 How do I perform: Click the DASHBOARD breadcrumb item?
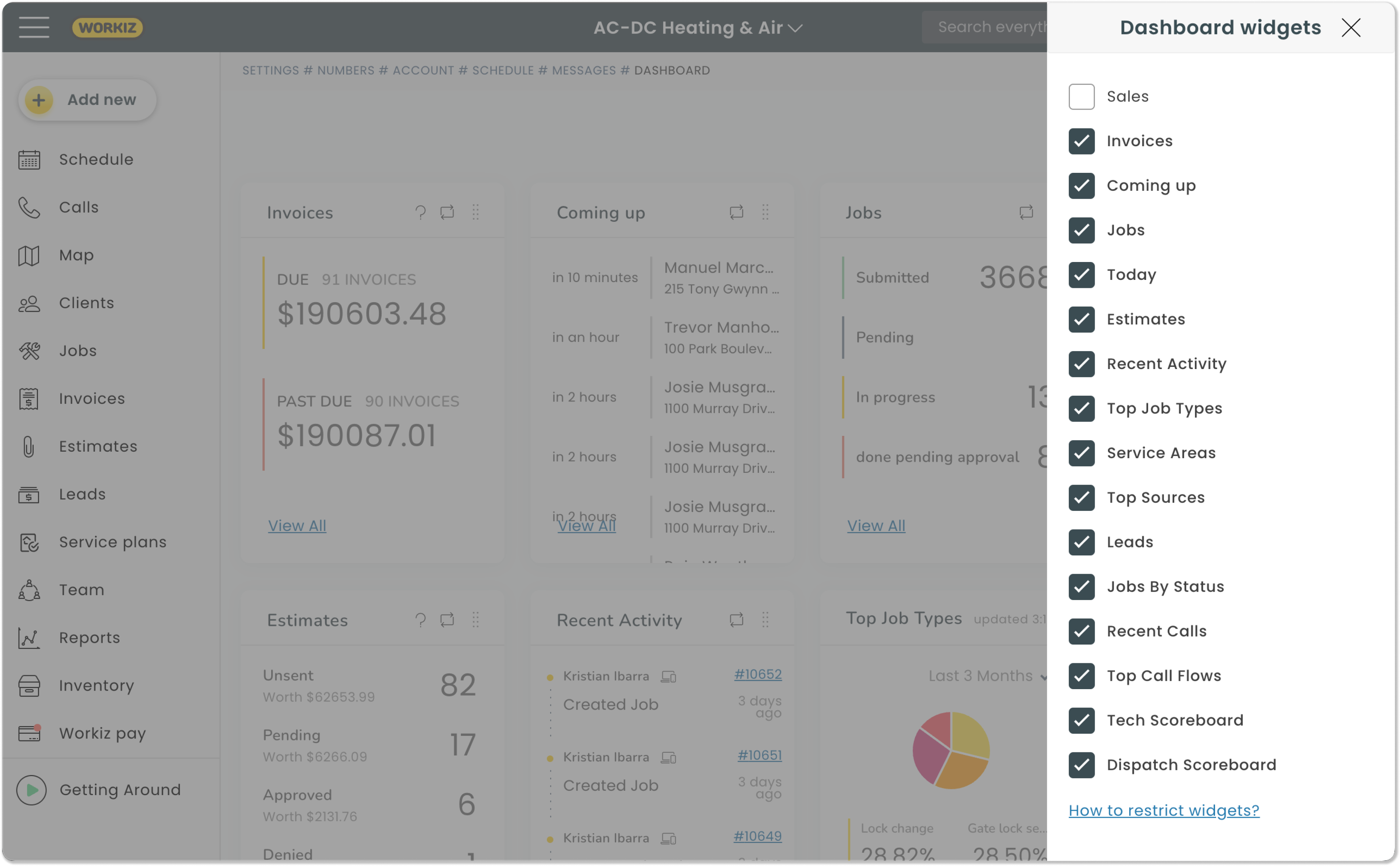pos(671,71)
